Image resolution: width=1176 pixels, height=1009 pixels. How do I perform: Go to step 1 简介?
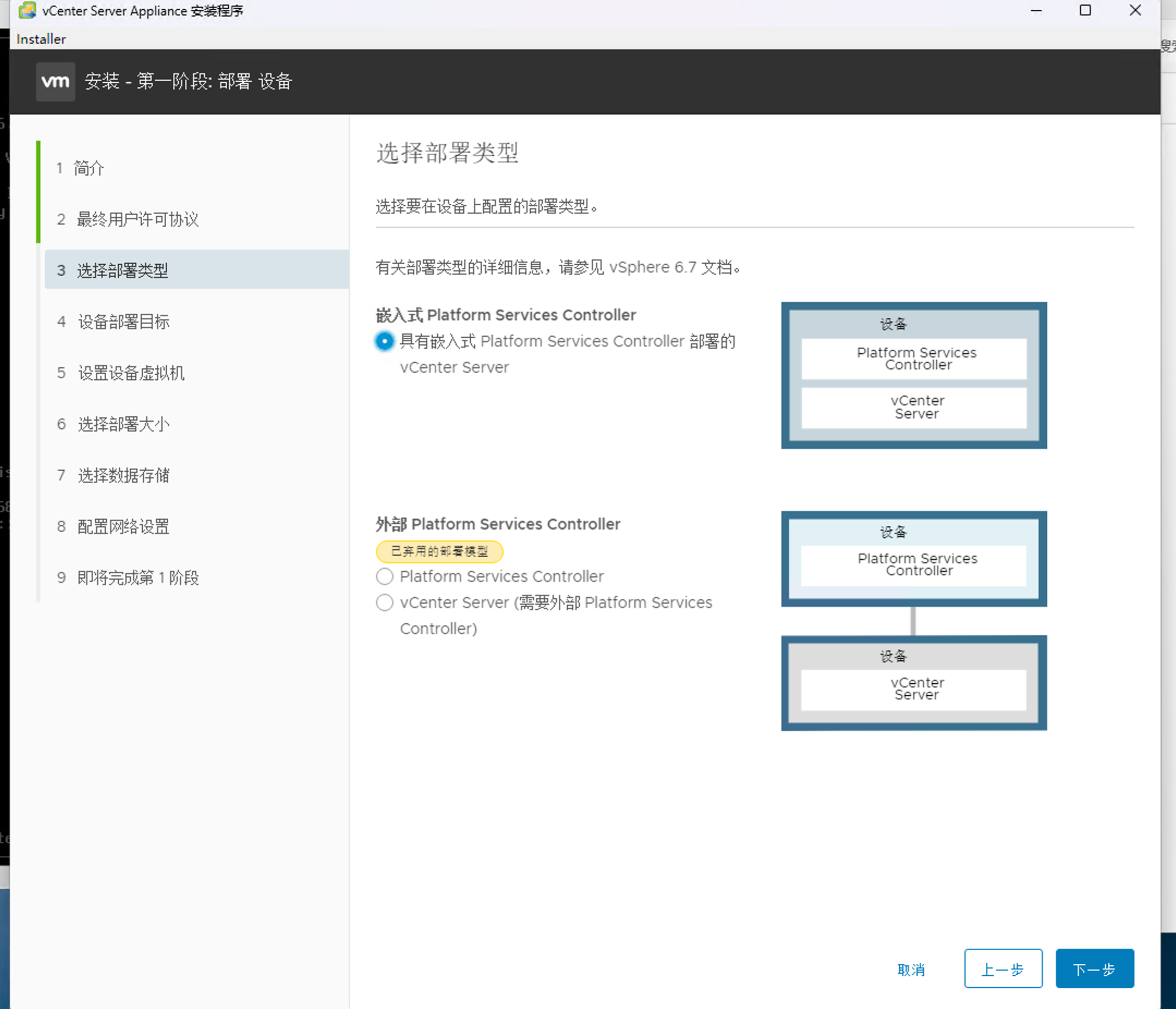pyautogui.click(x=81, y=168)
